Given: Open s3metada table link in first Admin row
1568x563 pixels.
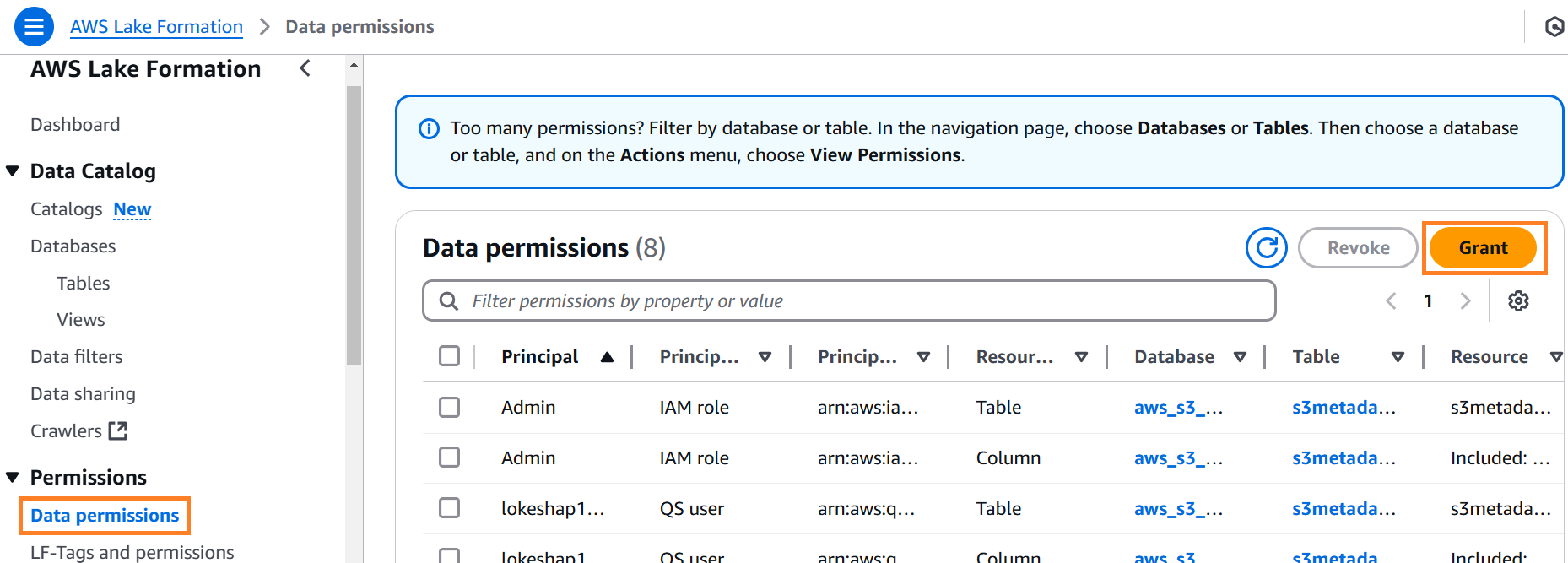Looking at the screenshot, I should [1344, 408].
